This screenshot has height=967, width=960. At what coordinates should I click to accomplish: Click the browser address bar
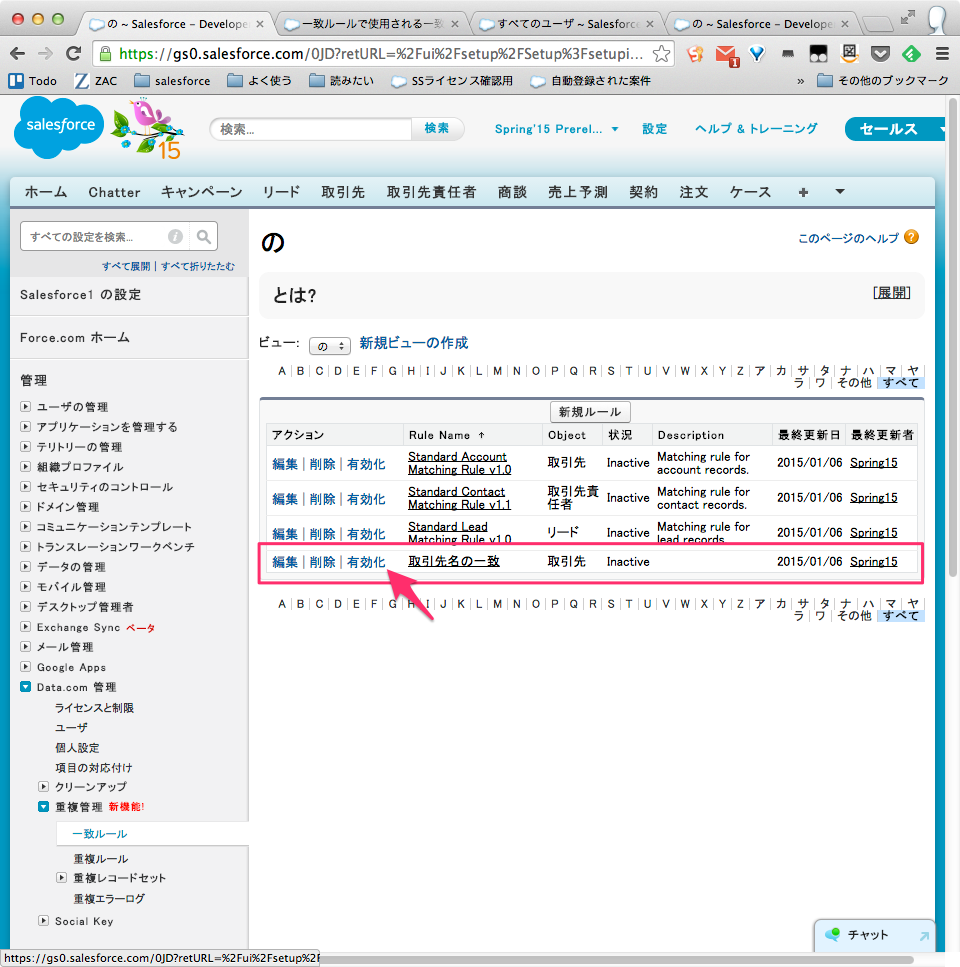pyautogui.click(x=380, y=54)
